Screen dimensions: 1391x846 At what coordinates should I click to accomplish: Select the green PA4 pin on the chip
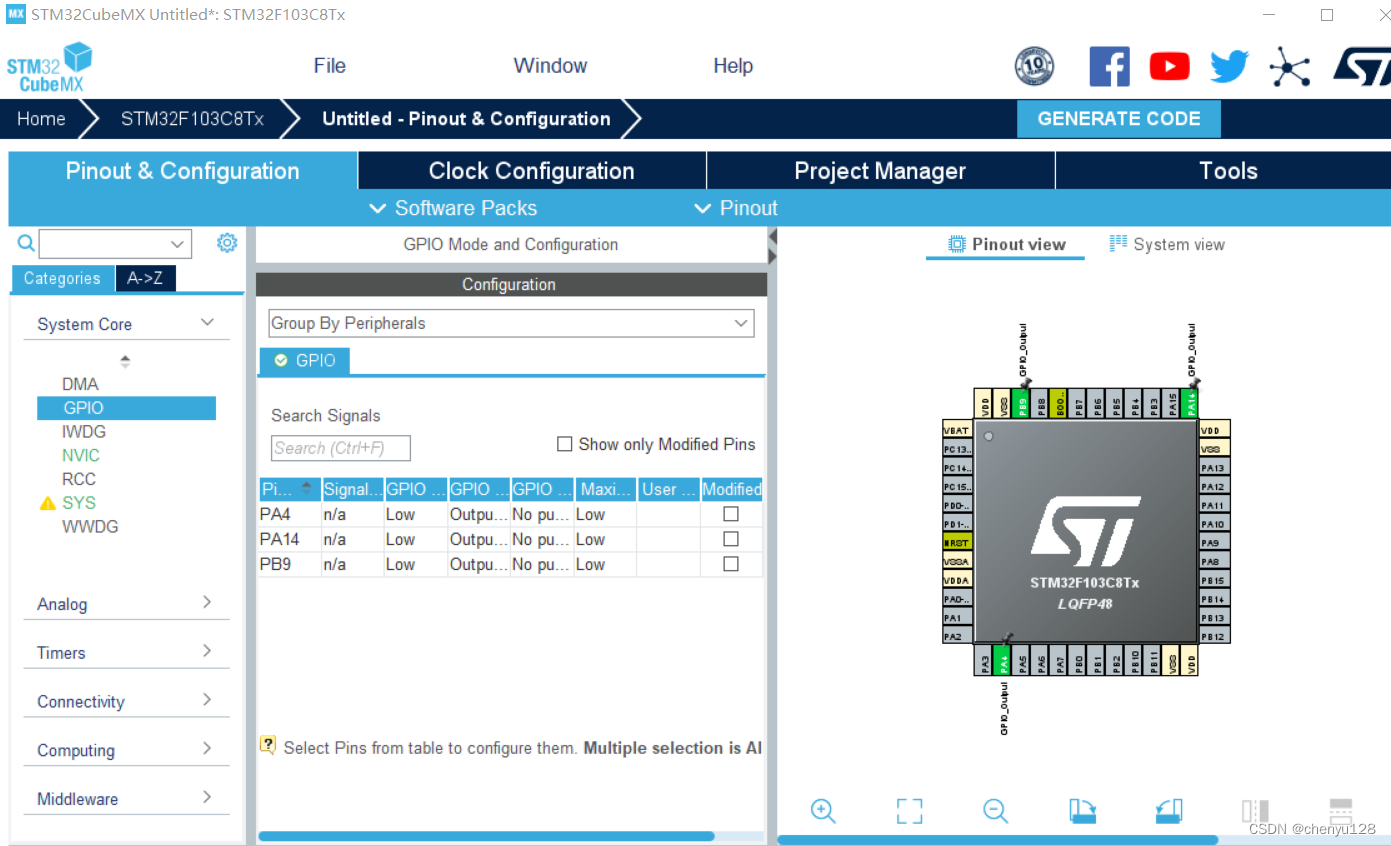pos(1003,660)
